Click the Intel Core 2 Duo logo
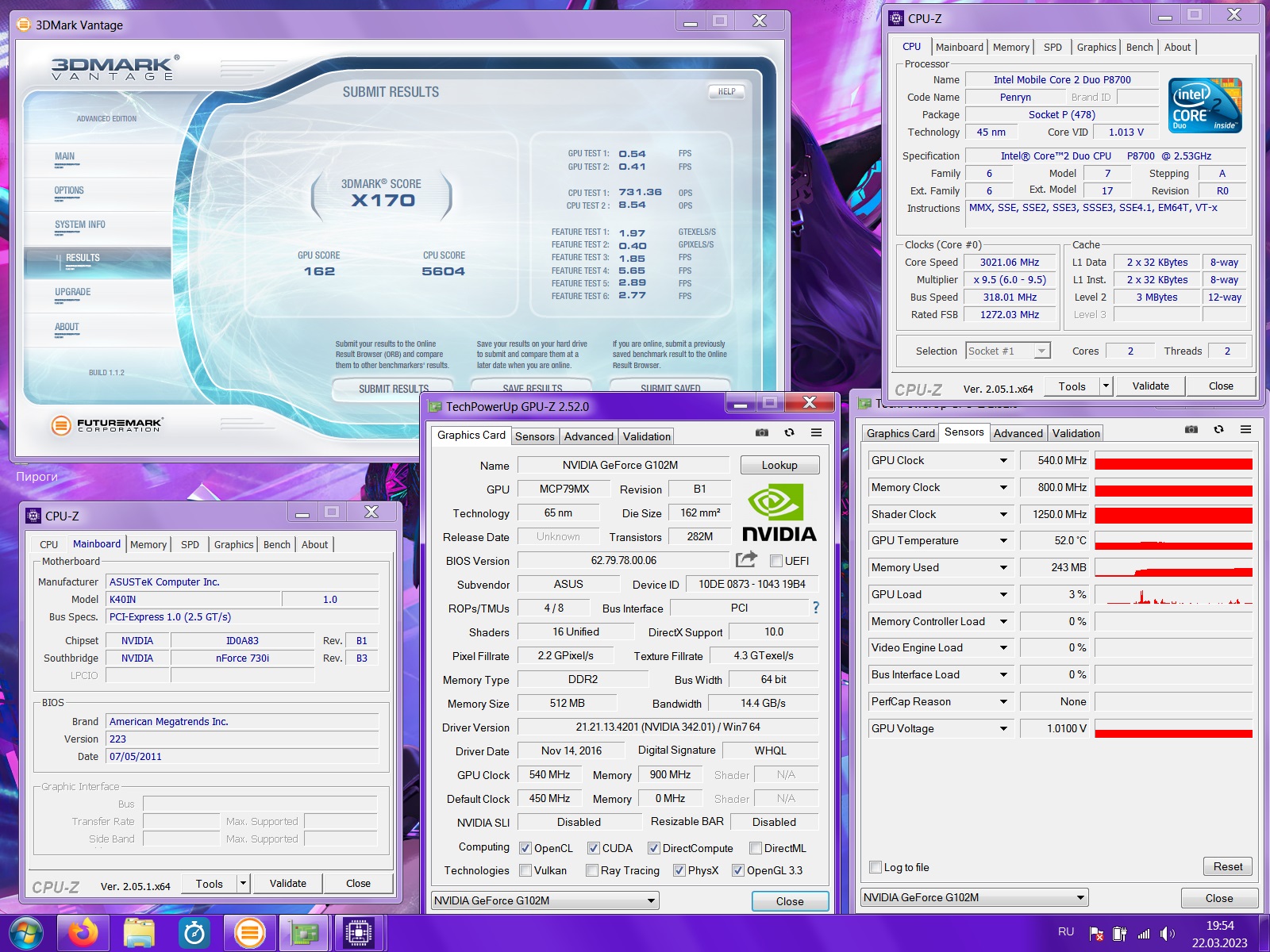This screenshot has height=952, width=1270. tap(1206, 106)
